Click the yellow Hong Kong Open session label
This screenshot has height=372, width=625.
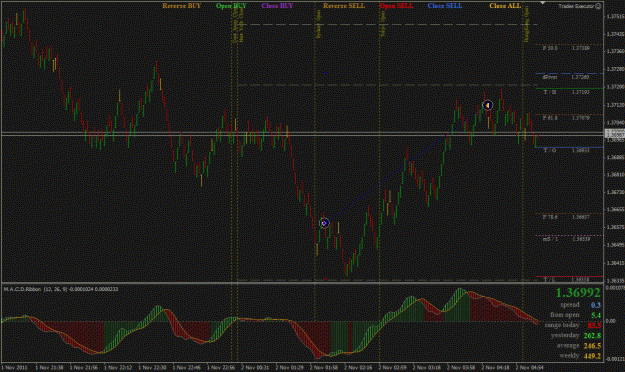click(527, 24)
